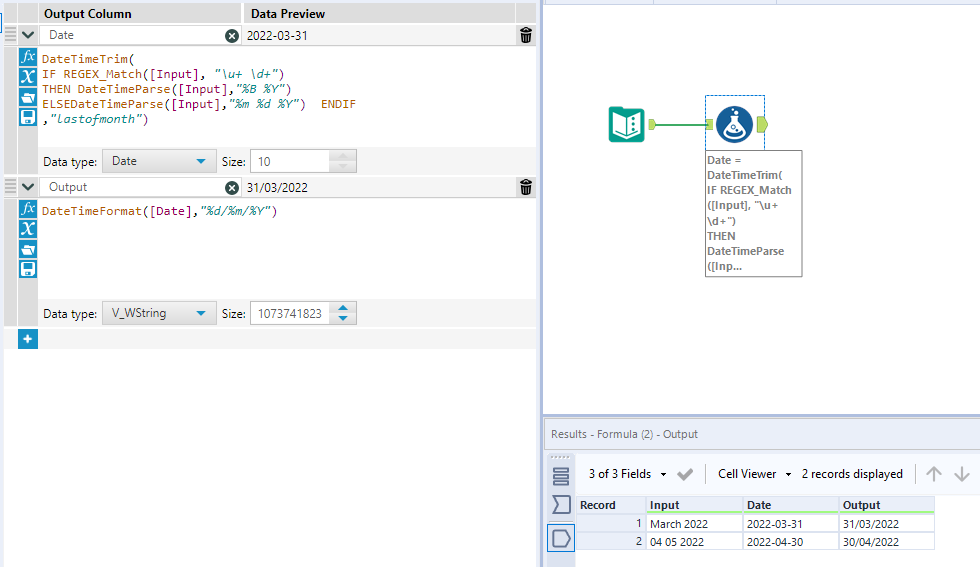Add a new expression with the plus button
Screen dimensions: 980x567
(x=28, y=340)
